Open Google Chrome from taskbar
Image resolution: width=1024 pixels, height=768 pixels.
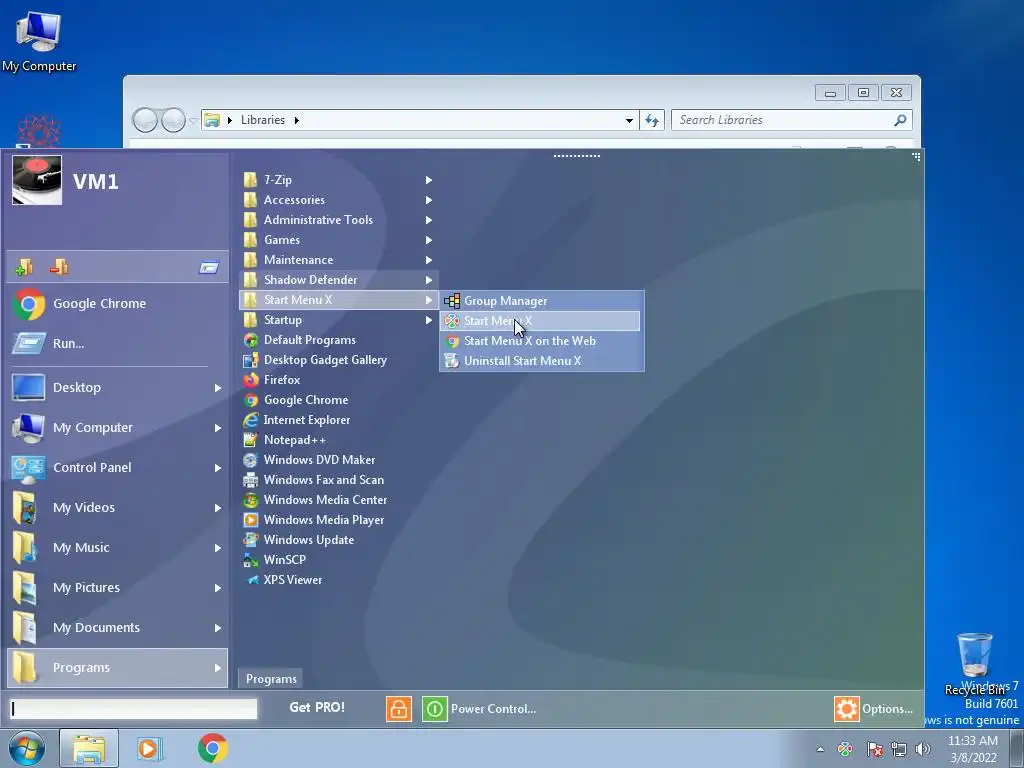coord(212,748)
